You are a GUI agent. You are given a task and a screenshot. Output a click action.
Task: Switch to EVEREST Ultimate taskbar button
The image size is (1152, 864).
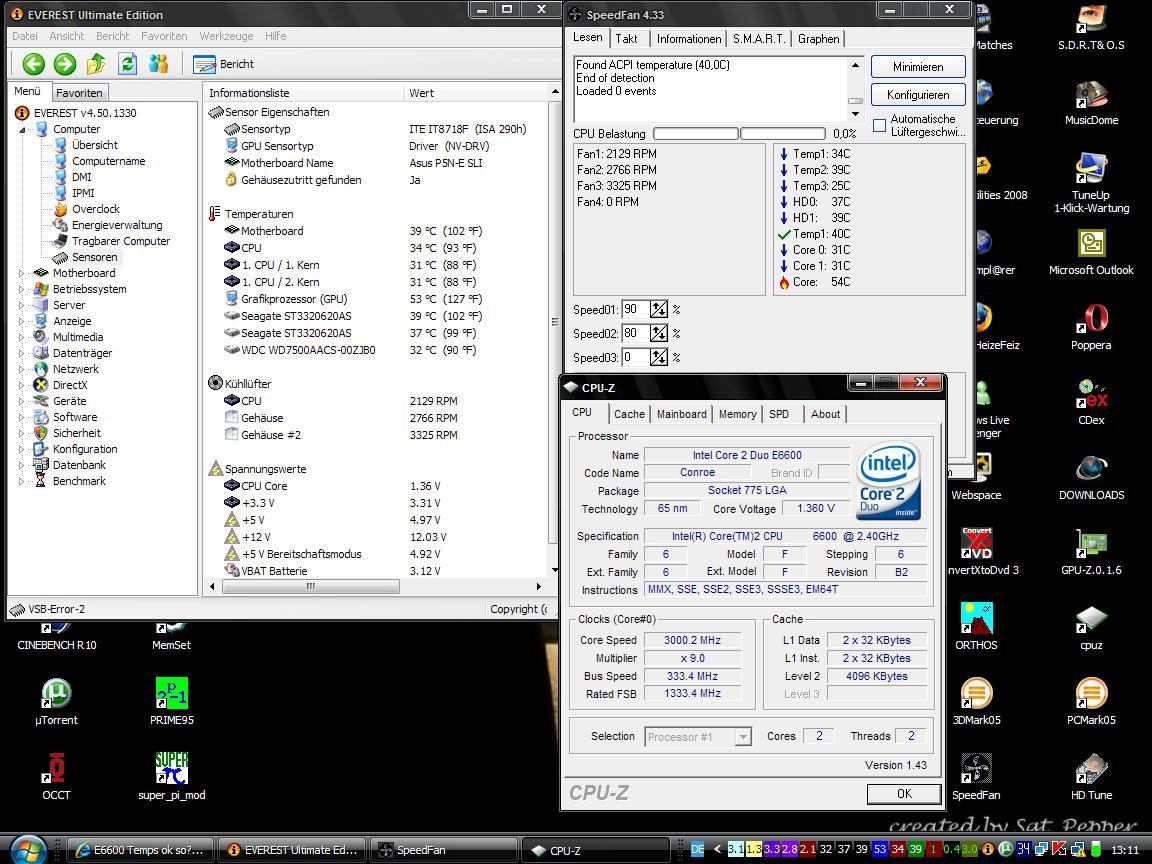(x=292, y=850)
